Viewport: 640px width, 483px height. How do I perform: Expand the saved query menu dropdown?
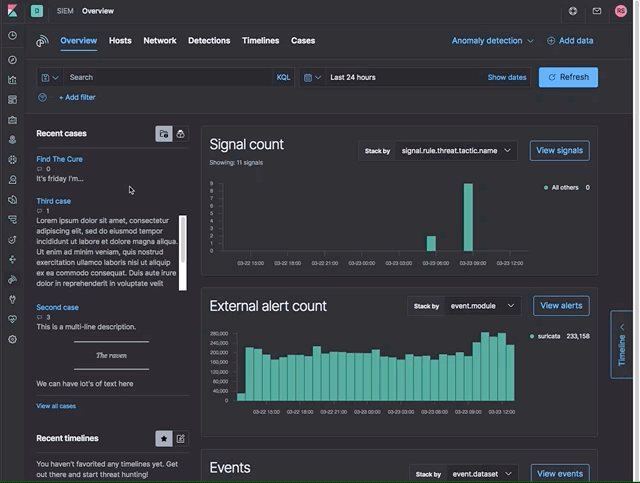pos(50,77)
